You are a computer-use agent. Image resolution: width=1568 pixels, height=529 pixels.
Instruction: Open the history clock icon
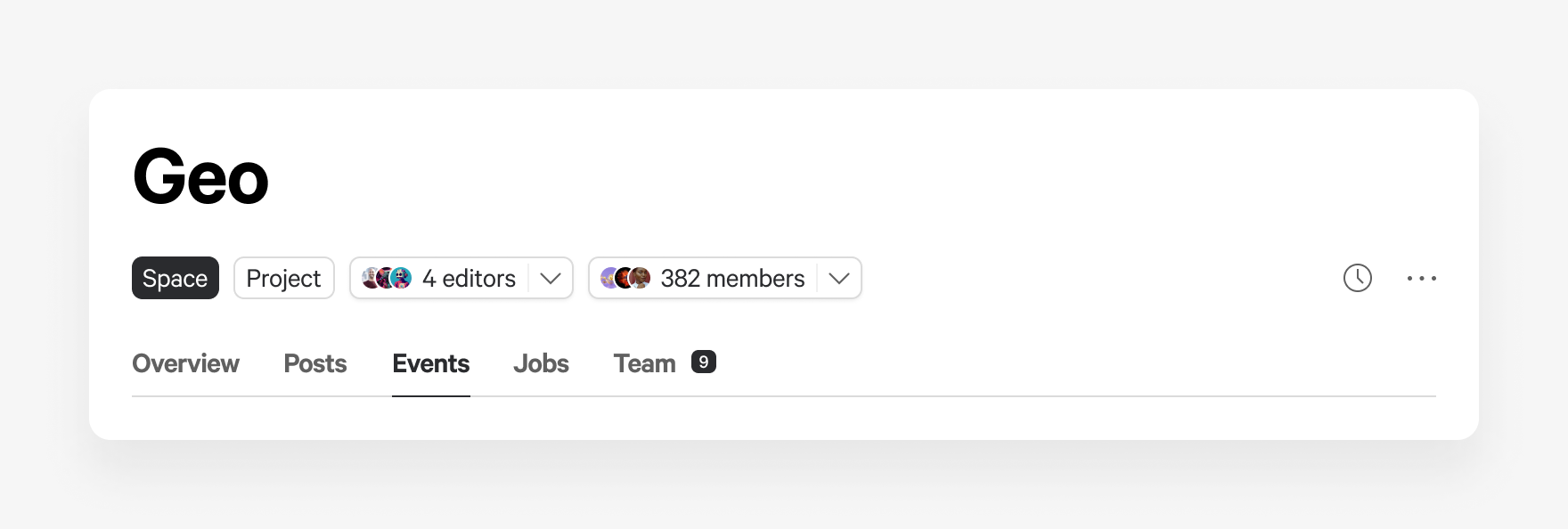pyautogui.click(x=1357, y=278)
